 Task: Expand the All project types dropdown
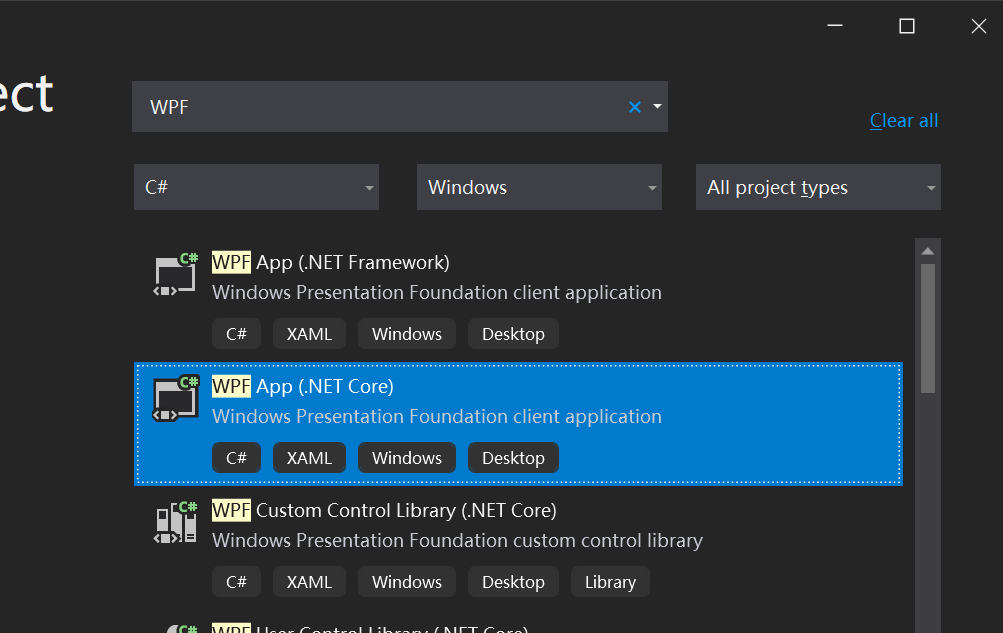pos(818,187)
